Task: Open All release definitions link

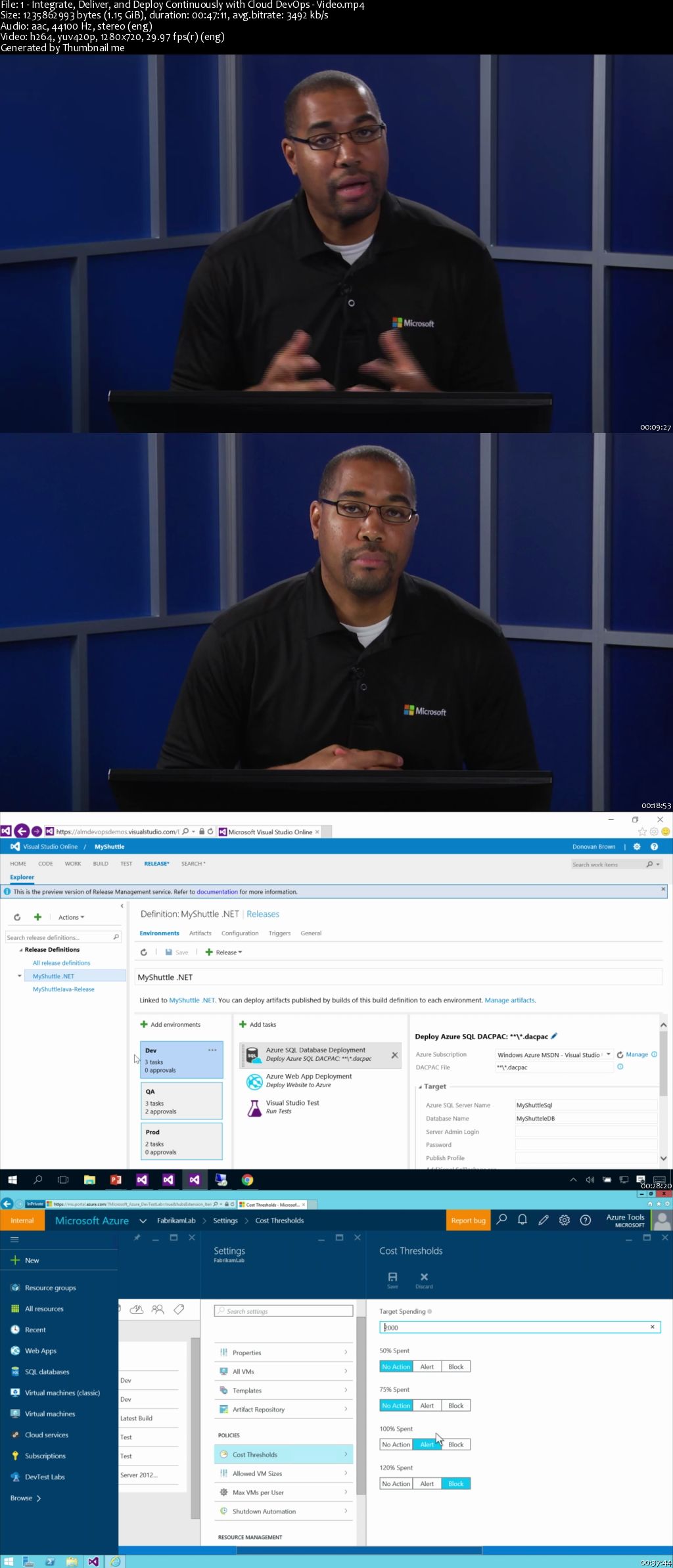Action: pos(62,962)
